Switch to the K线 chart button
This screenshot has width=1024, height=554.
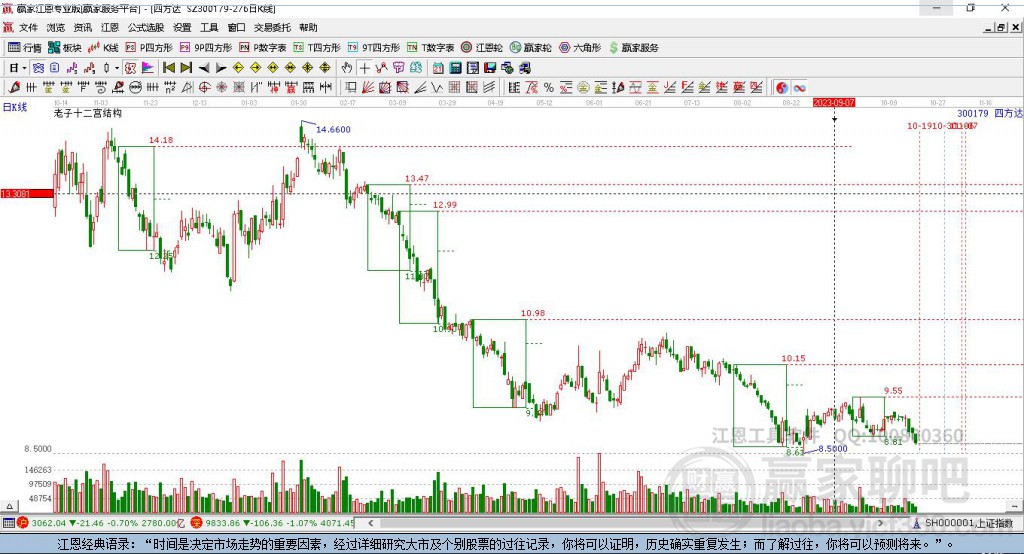tap(103, 48)
